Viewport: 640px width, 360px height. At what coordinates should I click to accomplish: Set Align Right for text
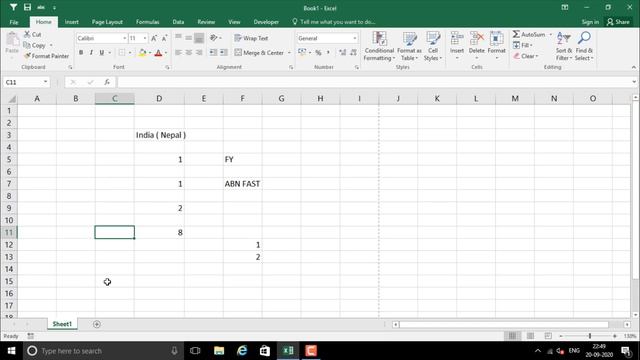(199, 53)
